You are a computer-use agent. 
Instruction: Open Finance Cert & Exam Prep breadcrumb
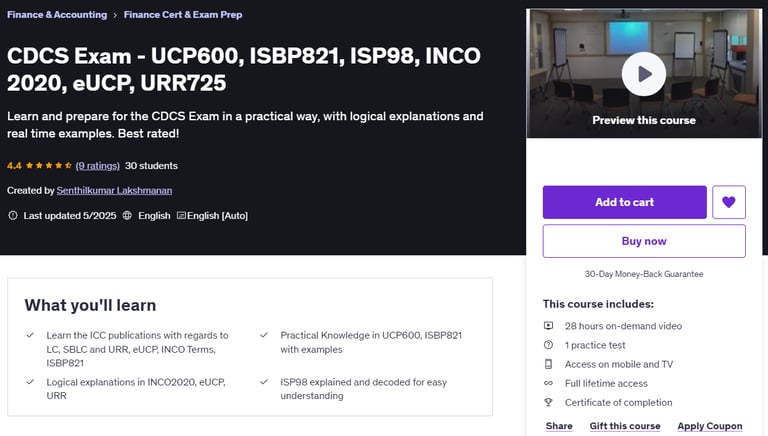pos(183,15)
